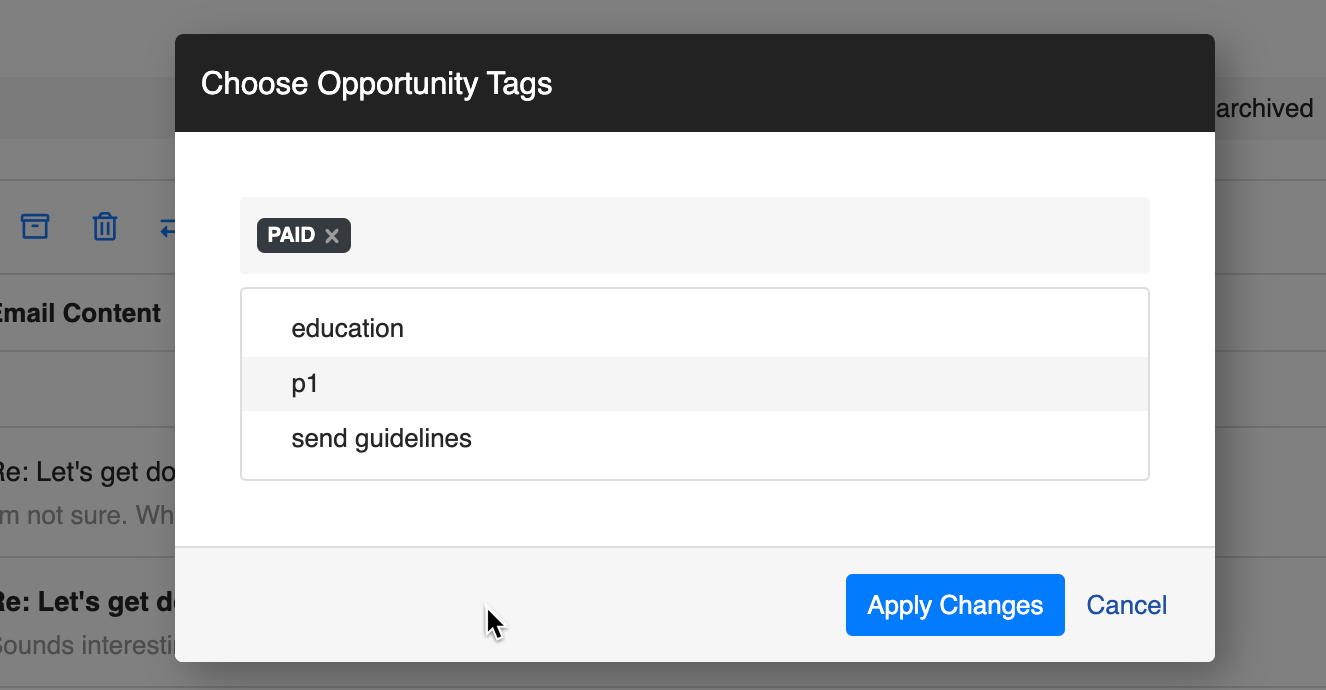Click the archived label at top right
The width and height of the screenshot is (1326, 690).
coord(1263,108)
